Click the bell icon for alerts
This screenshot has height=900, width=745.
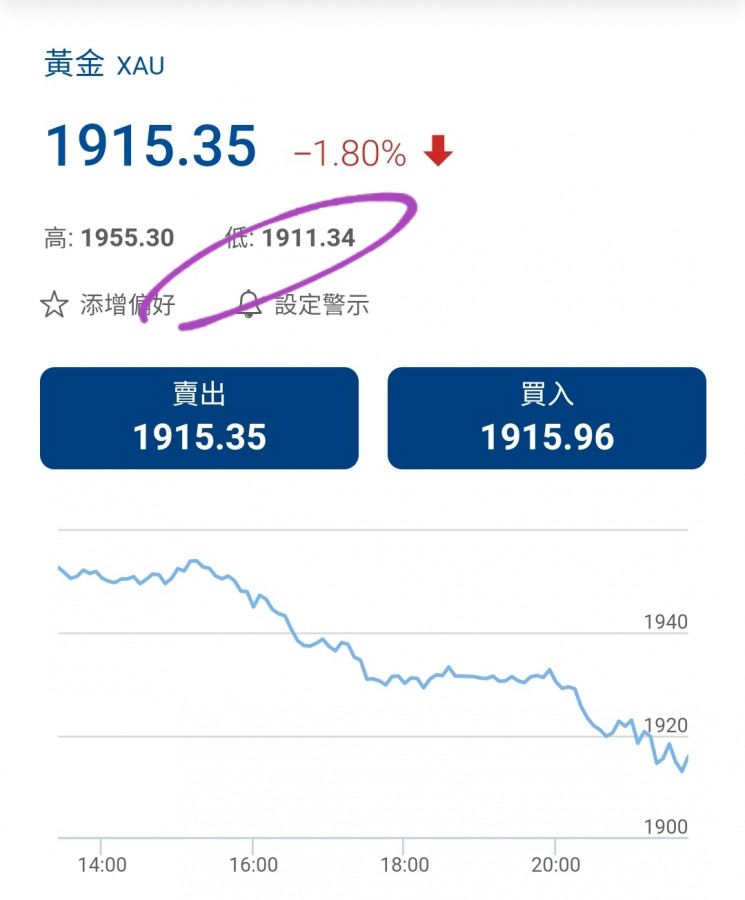(250, 304)
